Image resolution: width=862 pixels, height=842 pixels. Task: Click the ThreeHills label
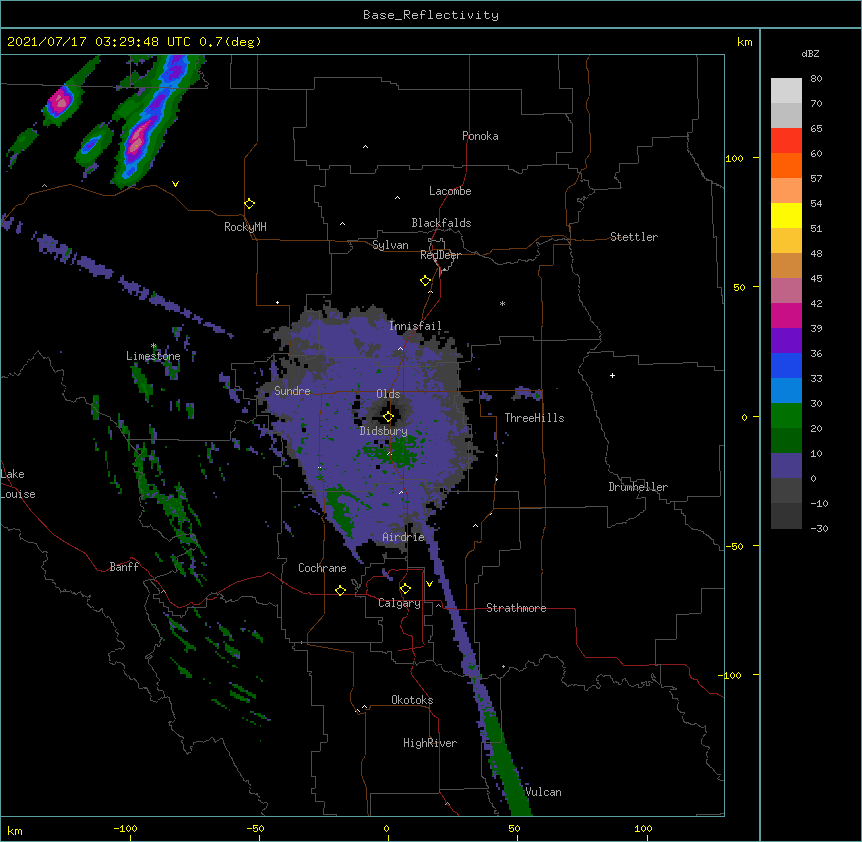(534, 418)
